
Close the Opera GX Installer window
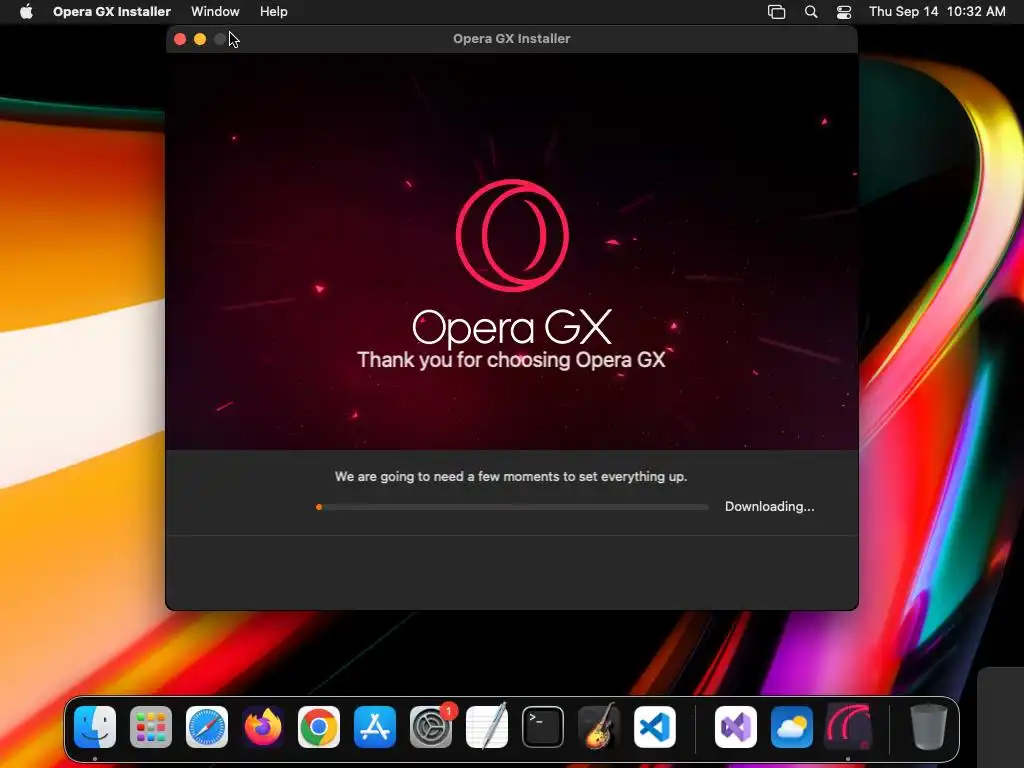point(180,39)
